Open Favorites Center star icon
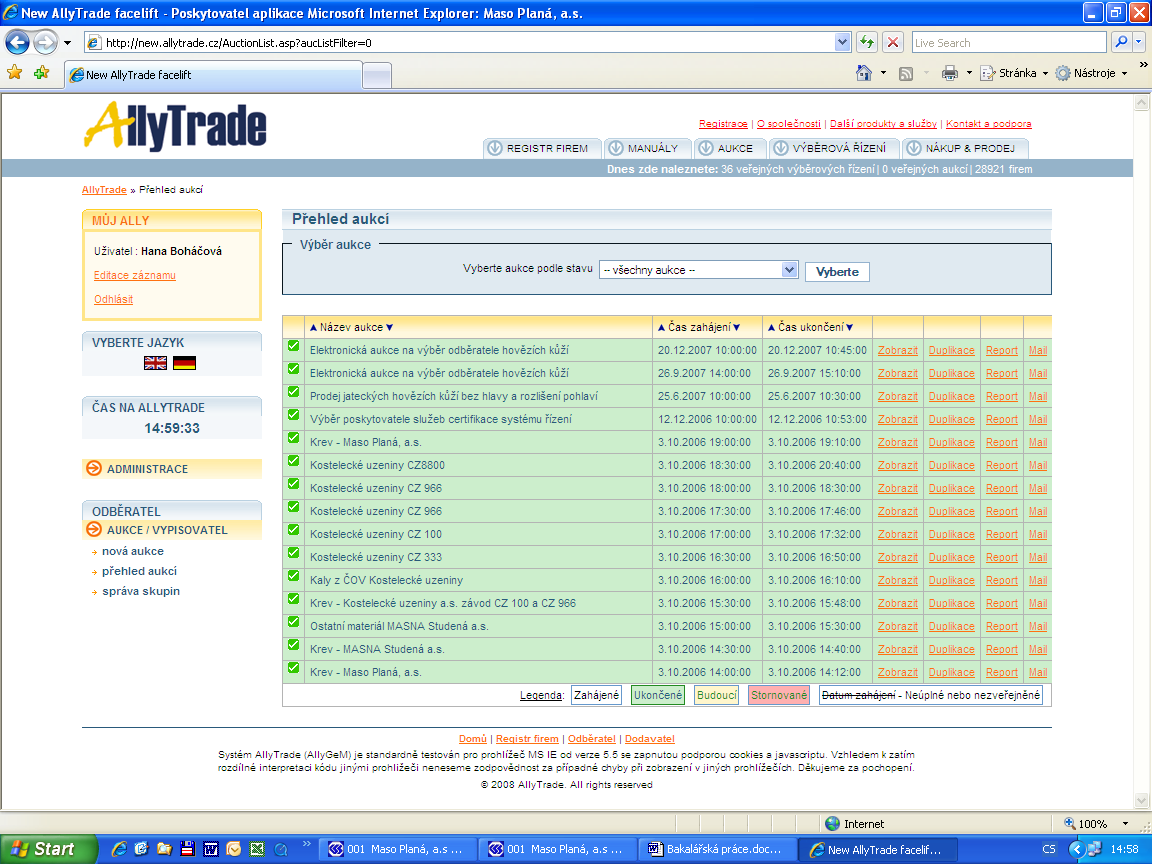The height and width of the screenshot is (864, 1152). click(x=15, y=73)
